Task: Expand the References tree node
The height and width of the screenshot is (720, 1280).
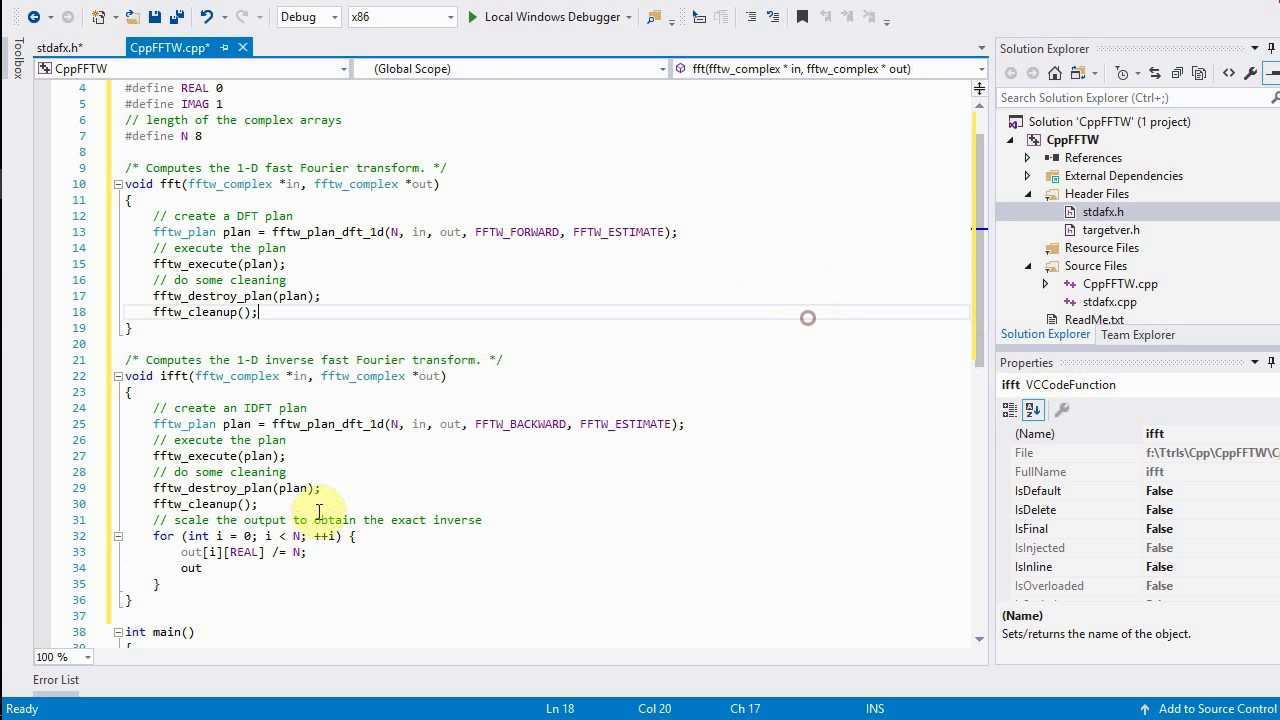Action: [1027, 158]
